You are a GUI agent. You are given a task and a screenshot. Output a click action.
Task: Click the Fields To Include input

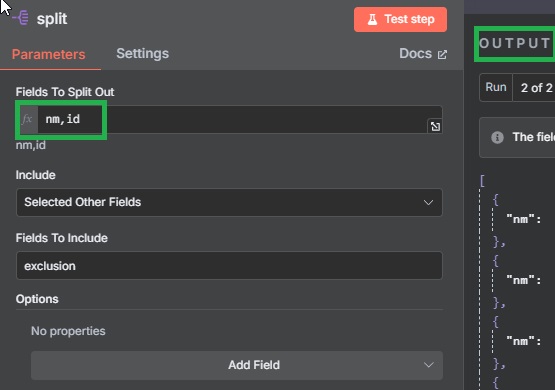click(x=229, y=266)
